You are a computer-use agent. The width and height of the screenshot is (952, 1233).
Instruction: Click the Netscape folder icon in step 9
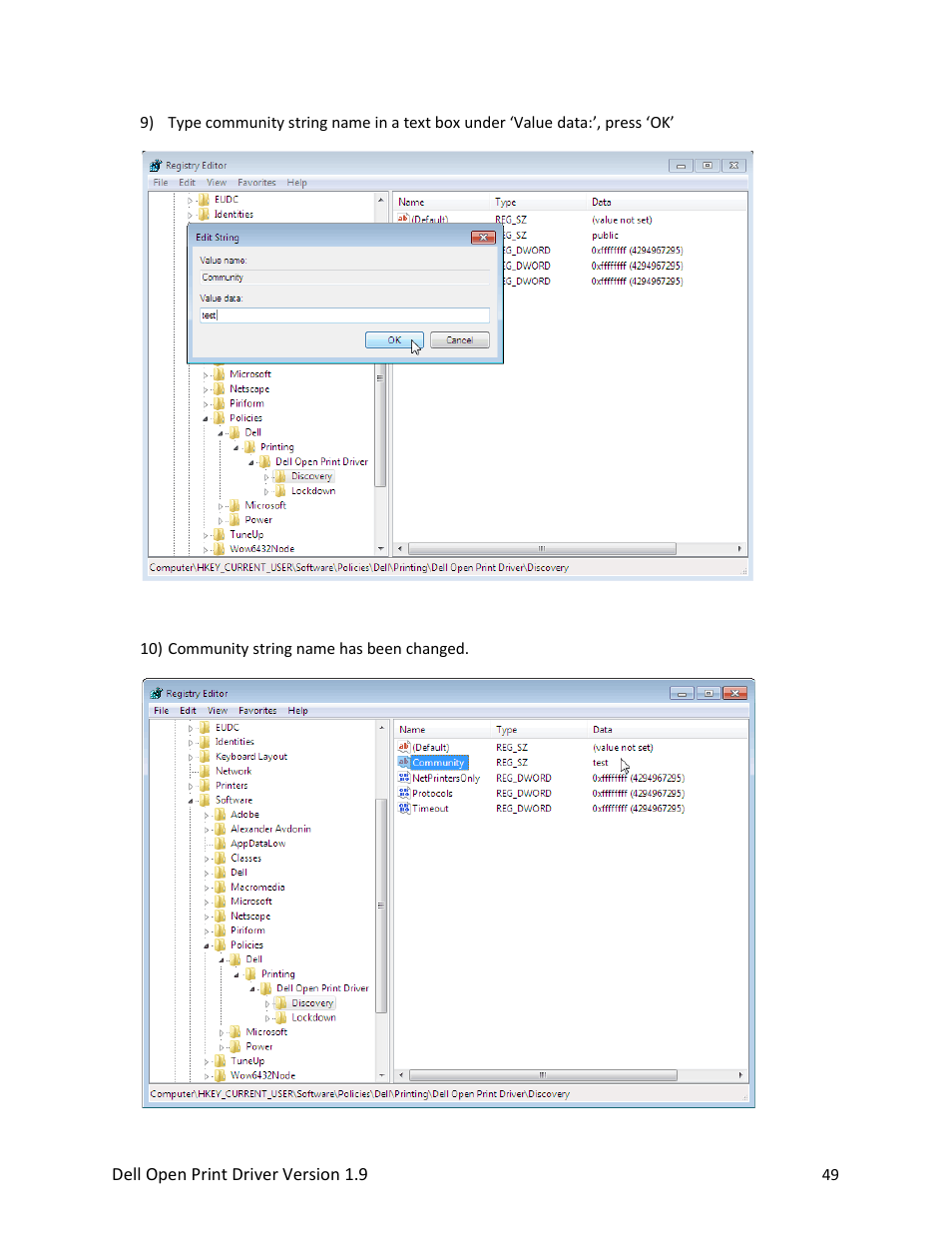[220, 389]
